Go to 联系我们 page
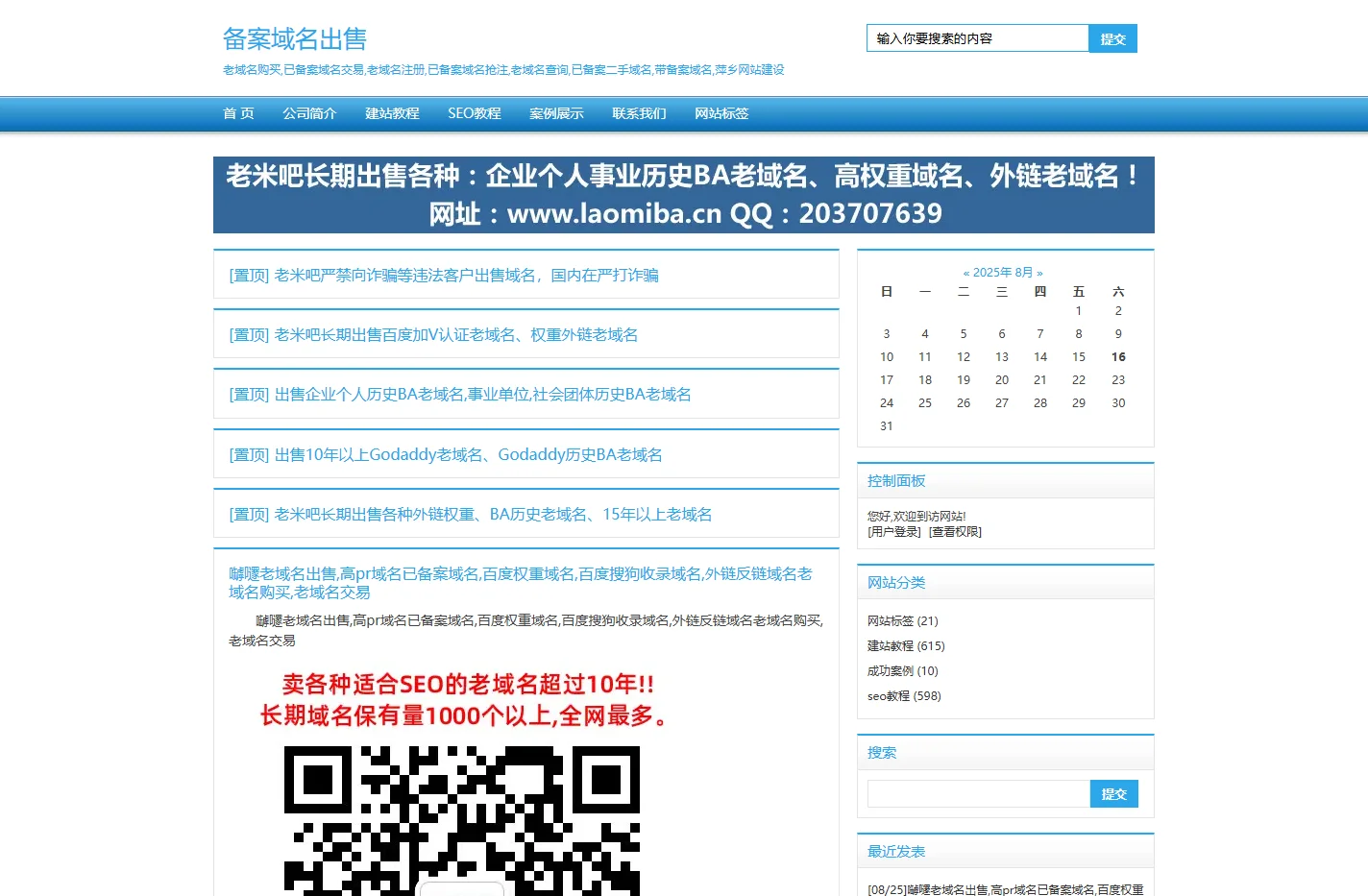Image resolution: width=1368 pixels, height=896 pixels. click(639, 113)
